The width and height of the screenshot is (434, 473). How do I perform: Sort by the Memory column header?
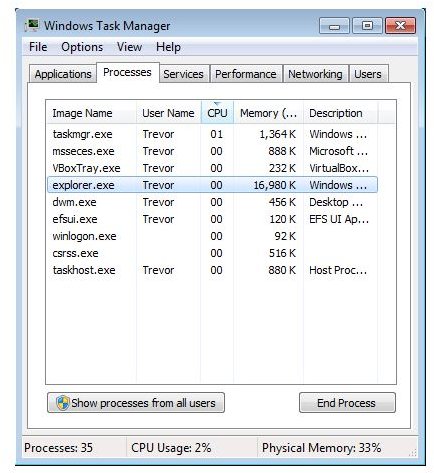[268, 113]
